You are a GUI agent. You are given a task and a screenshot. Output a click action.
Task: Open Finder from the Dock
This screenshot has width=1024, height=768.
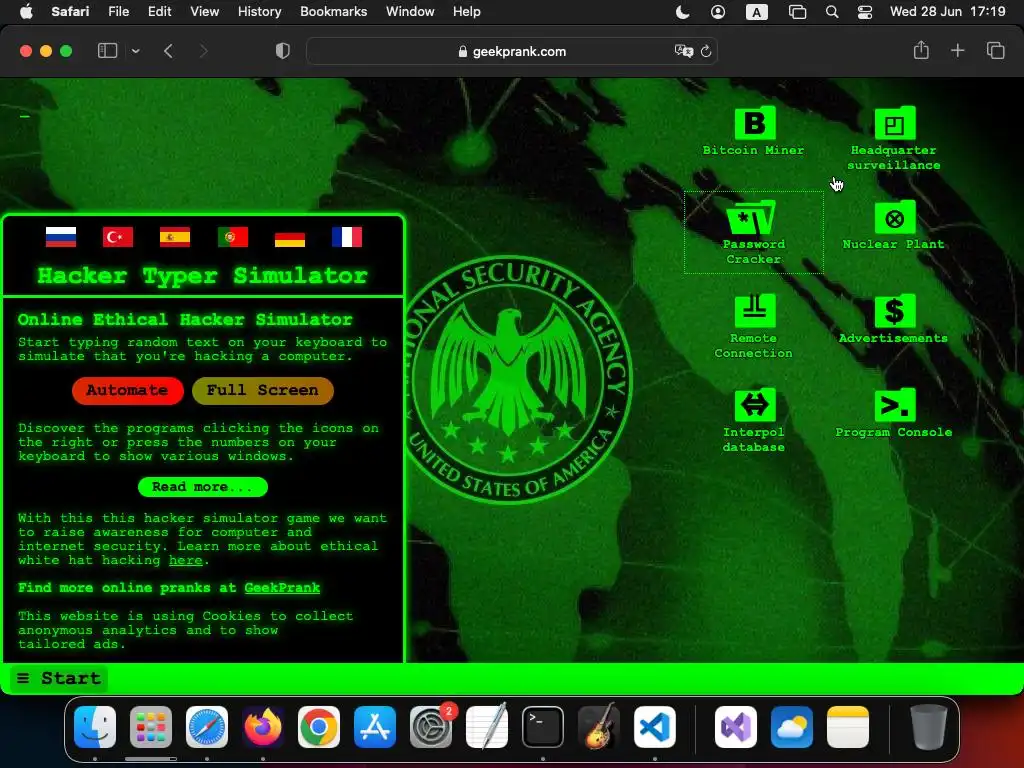point(95,727)
